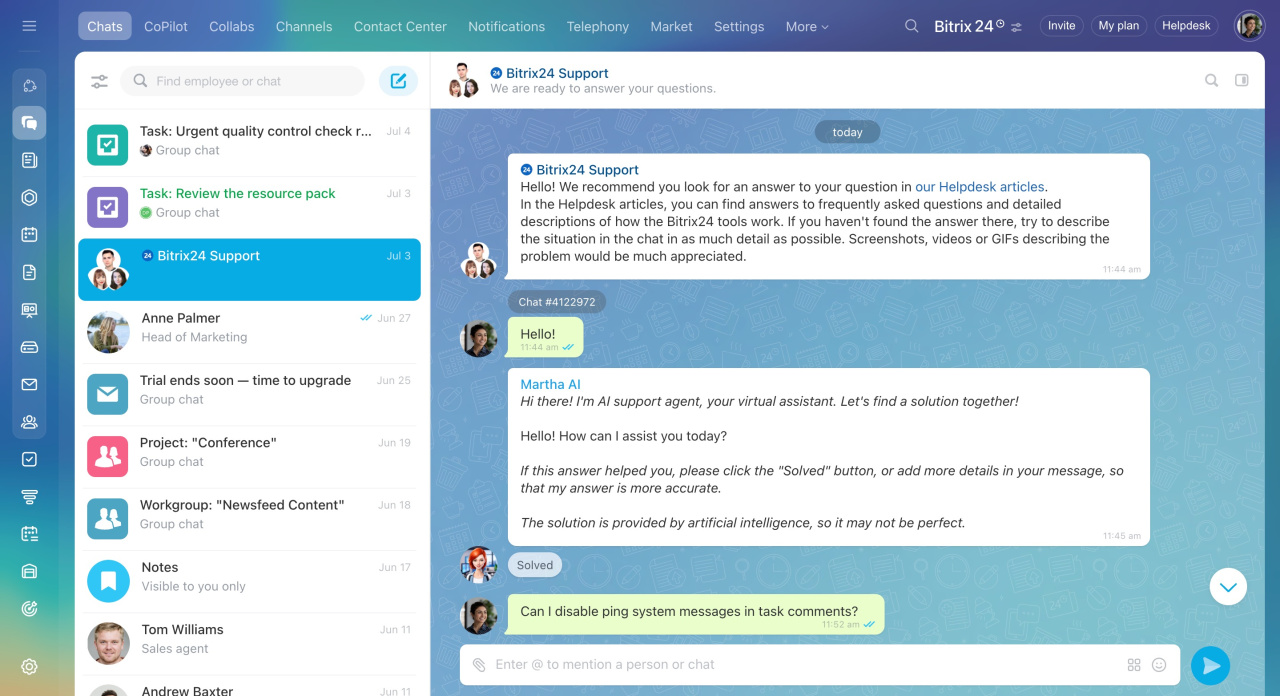Click the Solved button
This screenshot has height=696, width=1280.
coord(535,565)
